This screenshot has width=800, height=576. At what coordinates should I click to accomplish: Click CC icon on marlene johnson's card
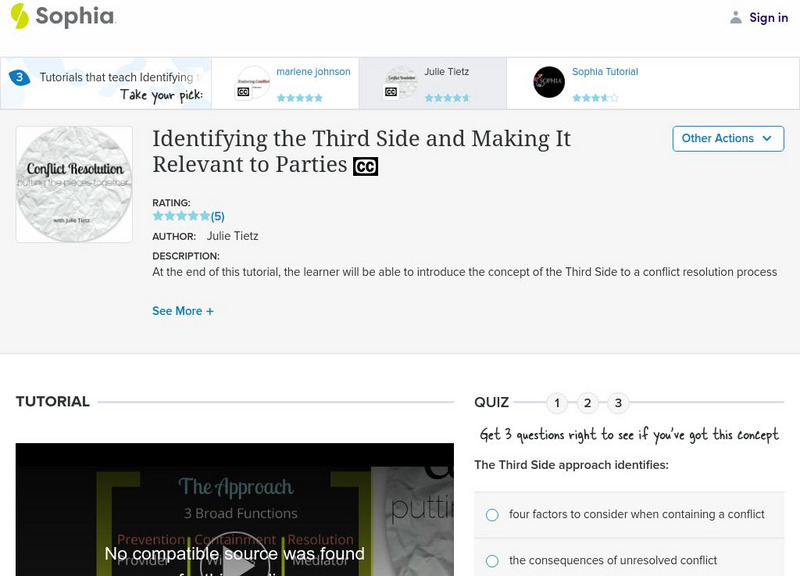point(243,92)
